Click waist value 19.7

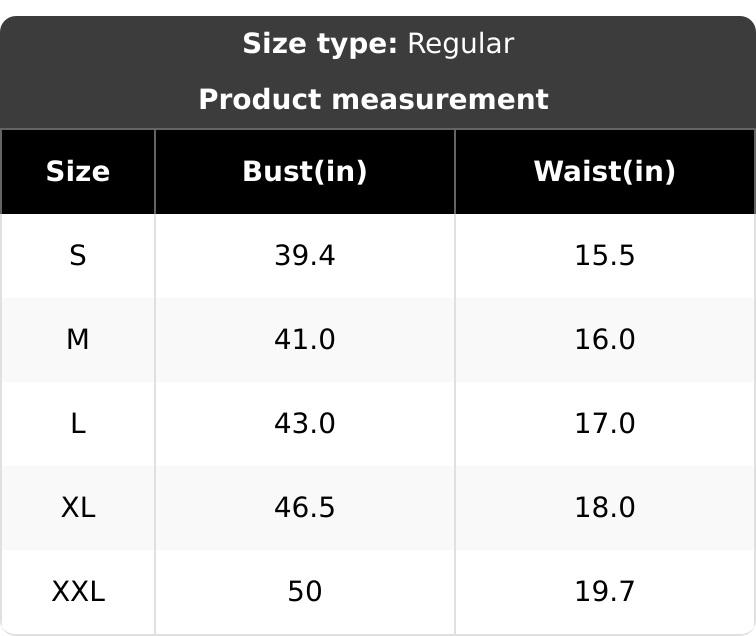click(604, 592)
